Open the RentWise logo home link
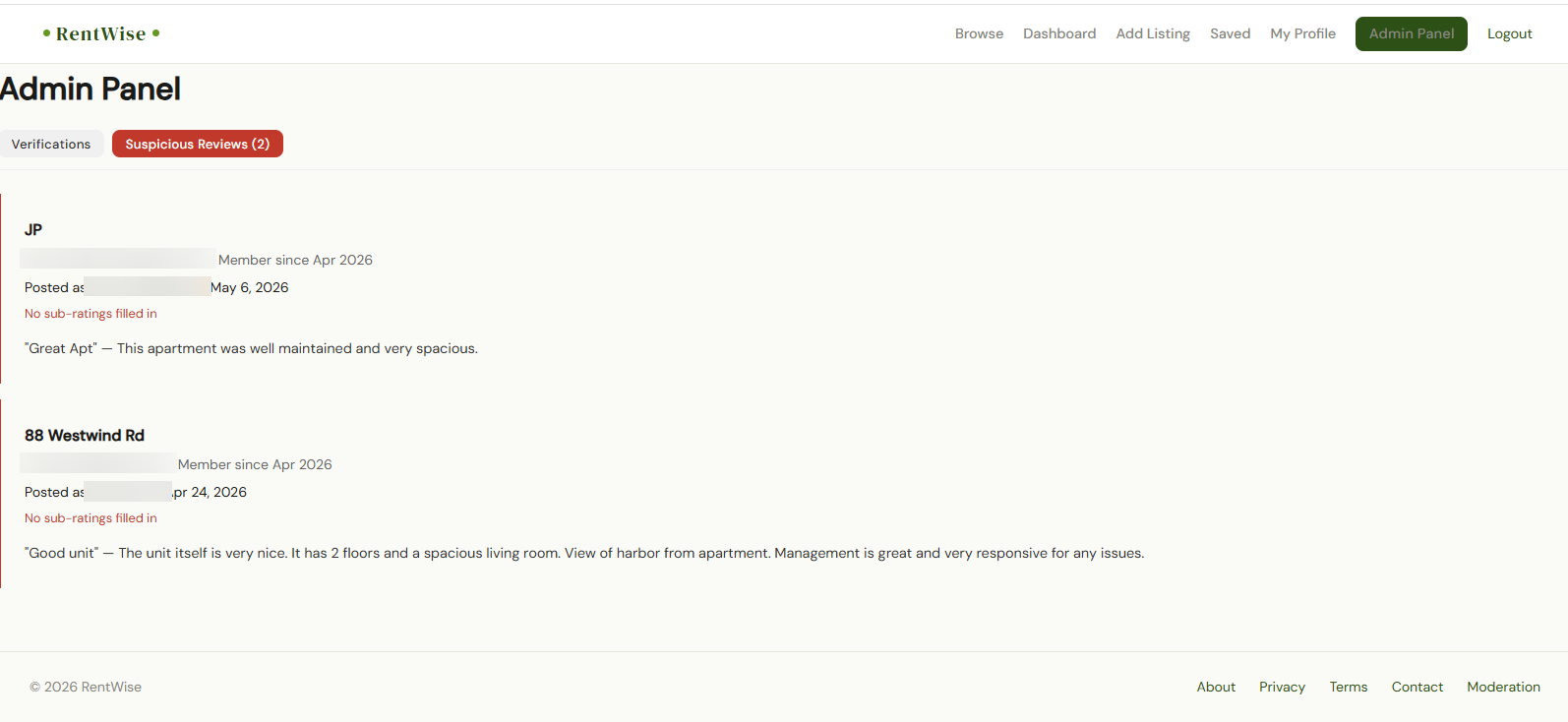 pyautogui.click(x=101, y=33)
